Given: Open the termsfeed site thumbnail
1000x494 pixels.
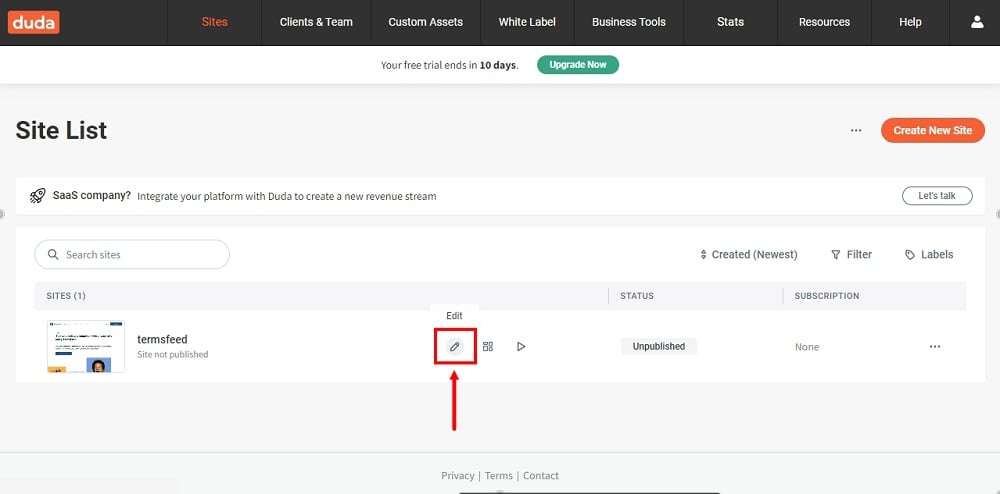Looking at the screenshot, I should click(x=86, y=347).
